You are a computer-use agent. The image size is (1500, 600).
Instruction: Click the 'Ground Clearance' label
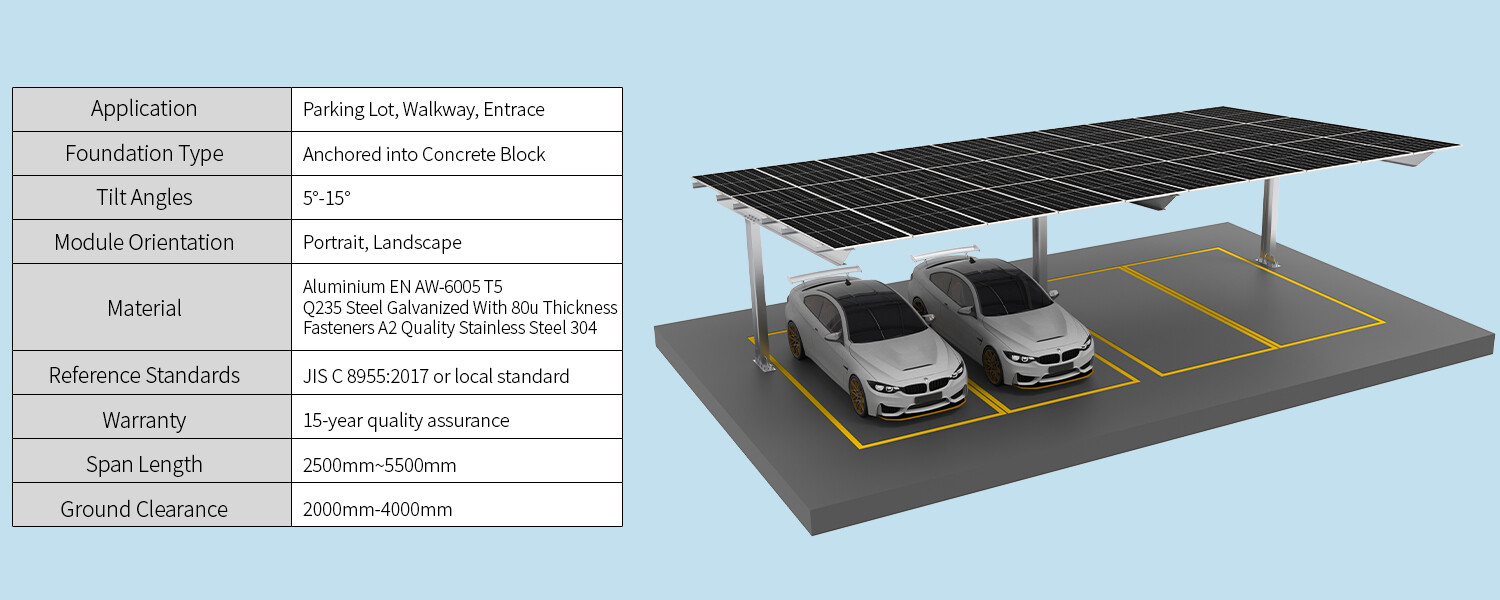tap(144, 509)
